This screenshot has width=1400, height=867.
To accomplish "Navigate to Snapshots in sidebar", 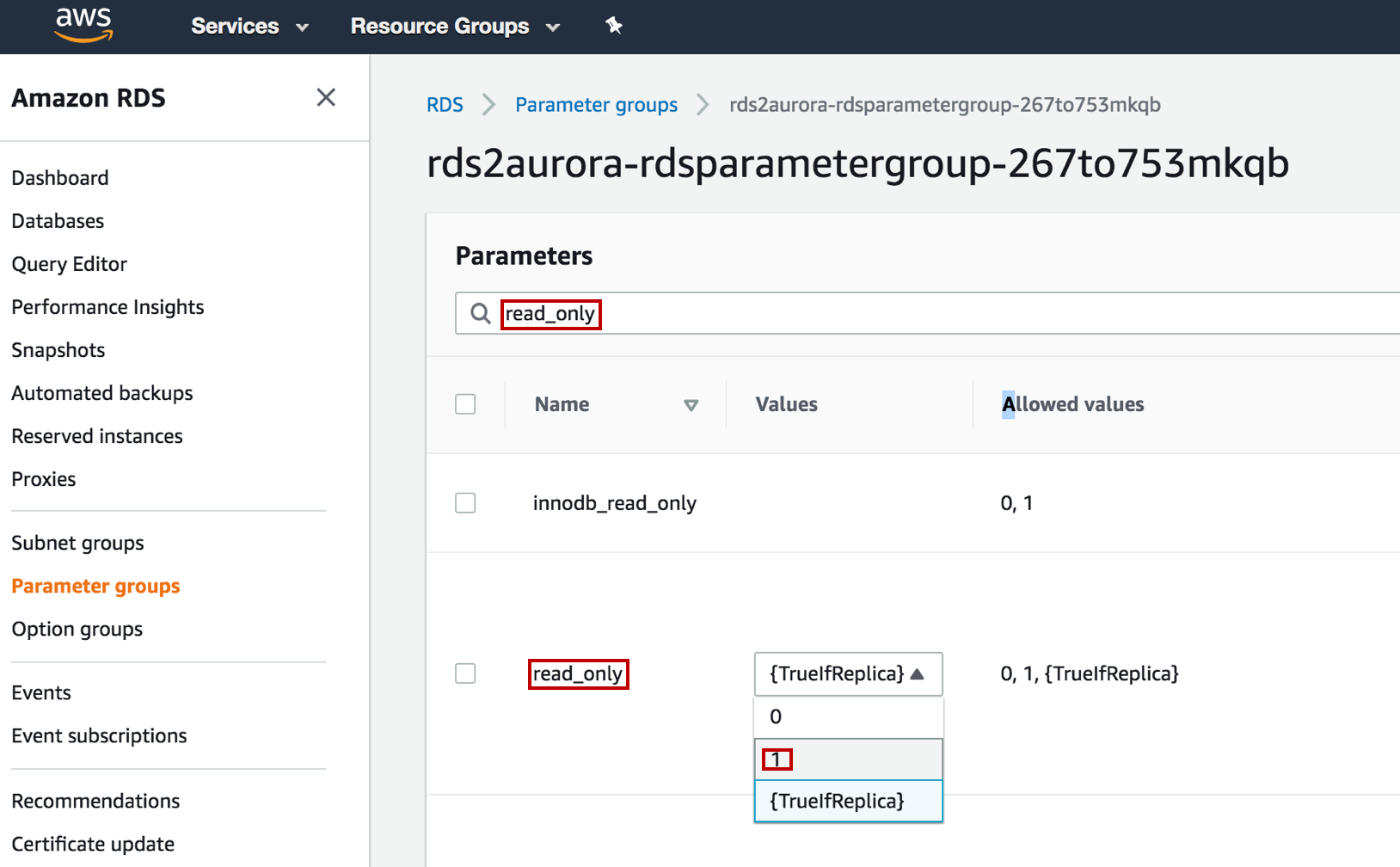I will [58, 350].
